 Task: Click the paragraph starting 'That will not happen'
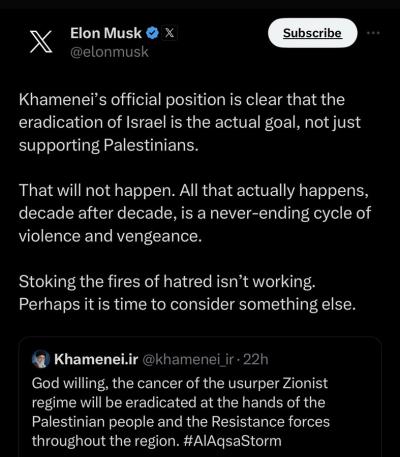pyautogui.click(x=195, y=213)
